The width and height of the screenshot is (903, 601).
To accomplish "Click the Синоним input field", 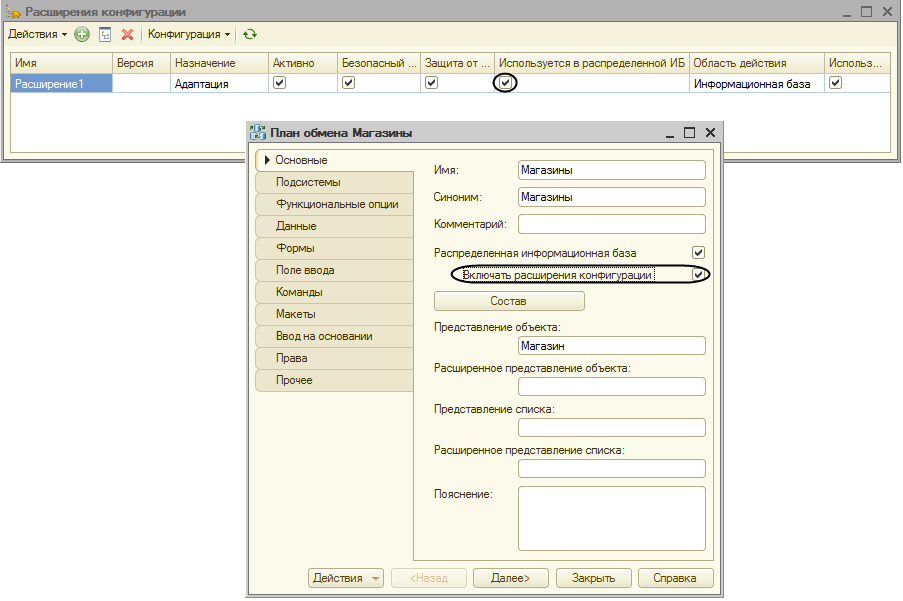I will tap(612, 197).
